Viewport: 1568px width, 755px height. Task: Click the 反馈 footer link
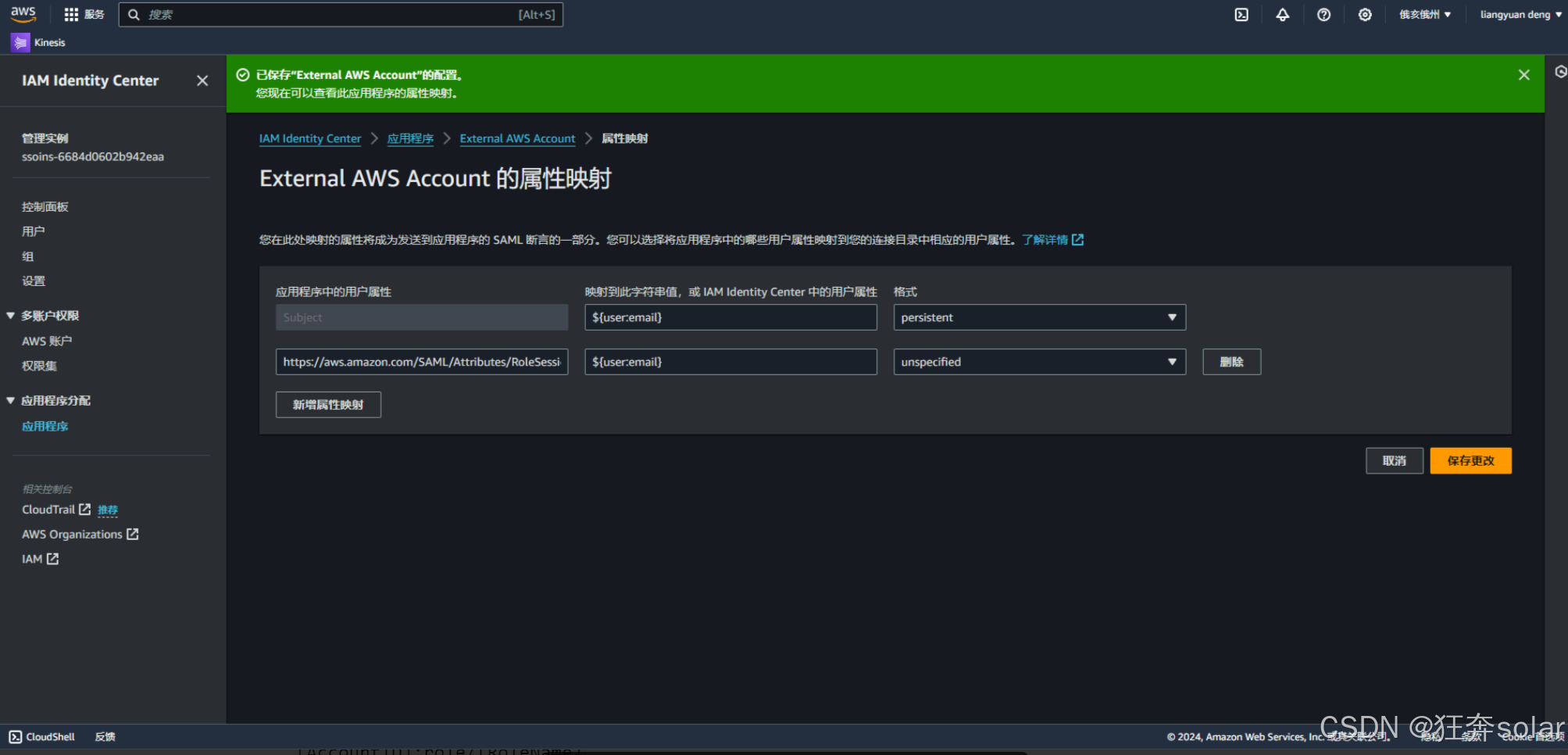[105, 737]
